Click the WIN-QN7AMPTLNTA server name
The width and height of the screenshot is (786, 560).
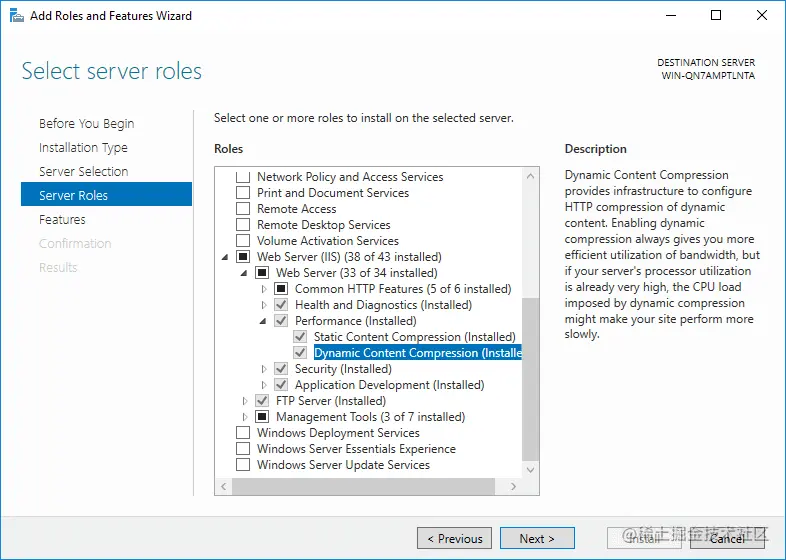(708, 76)
